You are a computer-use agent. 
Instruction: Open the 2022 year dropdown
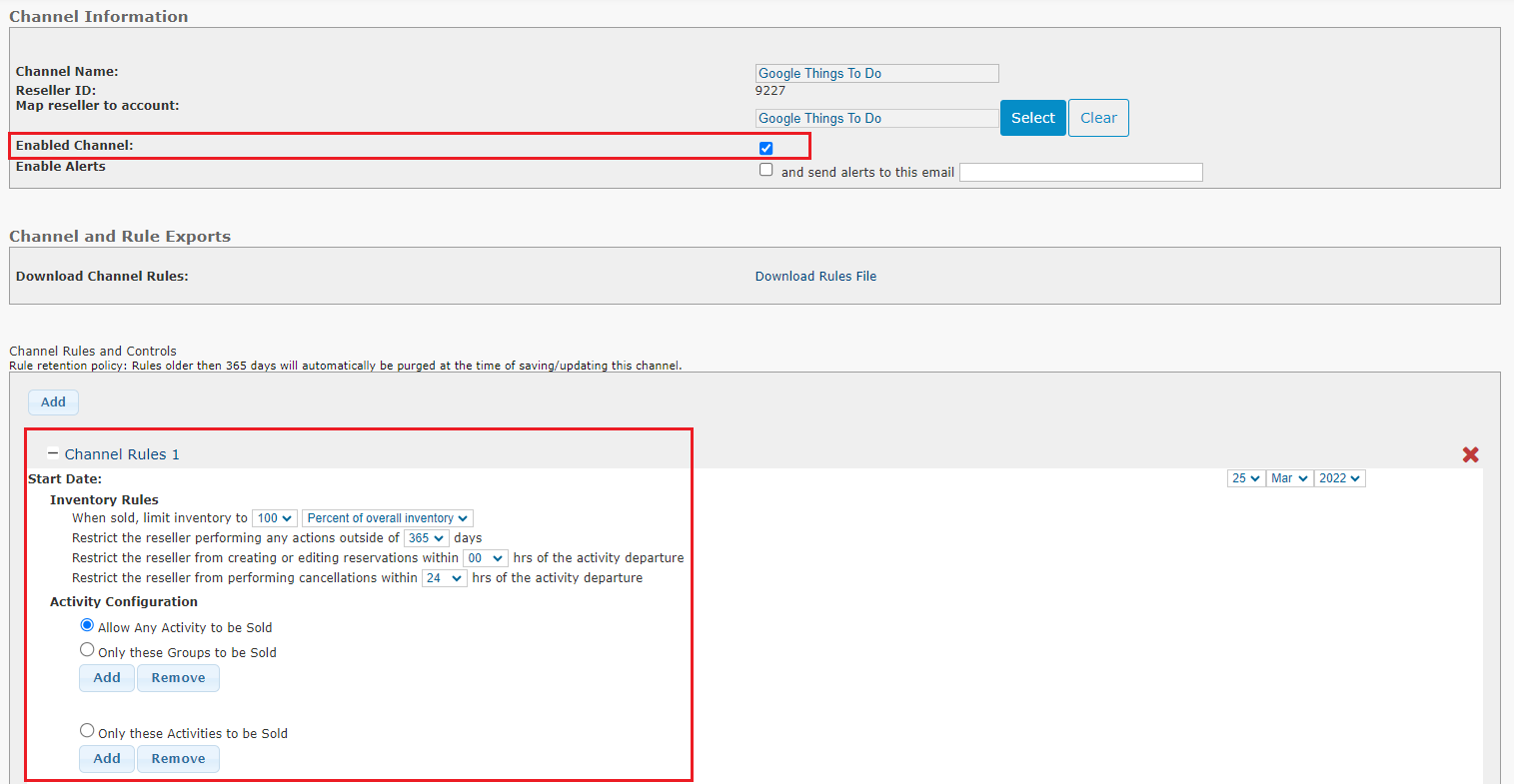[x=1339, y=477]
